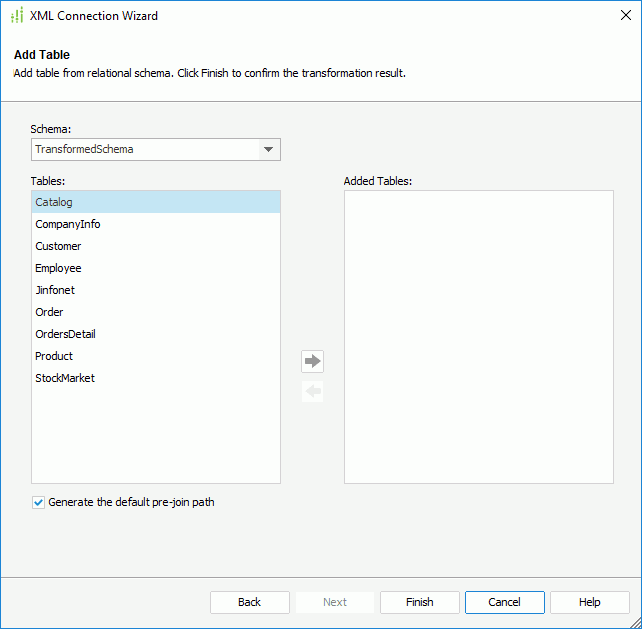Click the Cancel button
This screenshot has width=642, height=629.
[505, 602]
